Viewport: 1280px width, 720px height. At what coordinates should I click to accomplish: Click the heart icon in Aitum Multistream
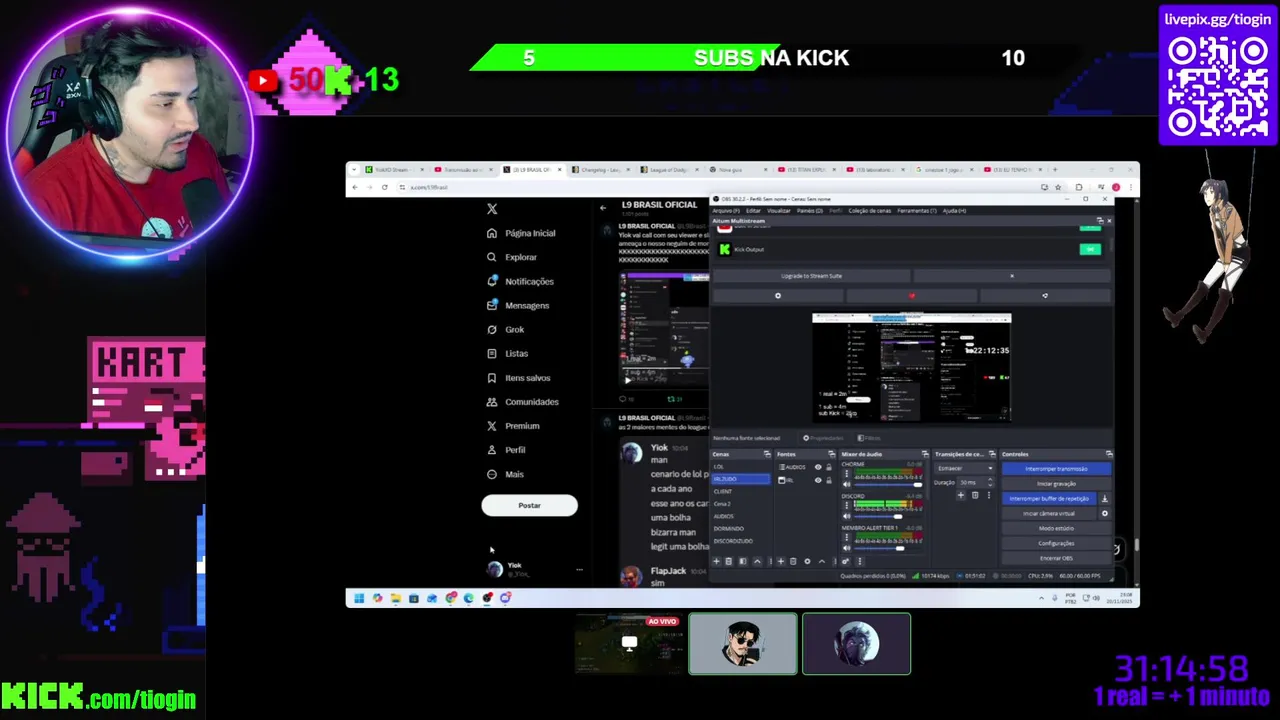pyautogui.click(x=912, y=296)
